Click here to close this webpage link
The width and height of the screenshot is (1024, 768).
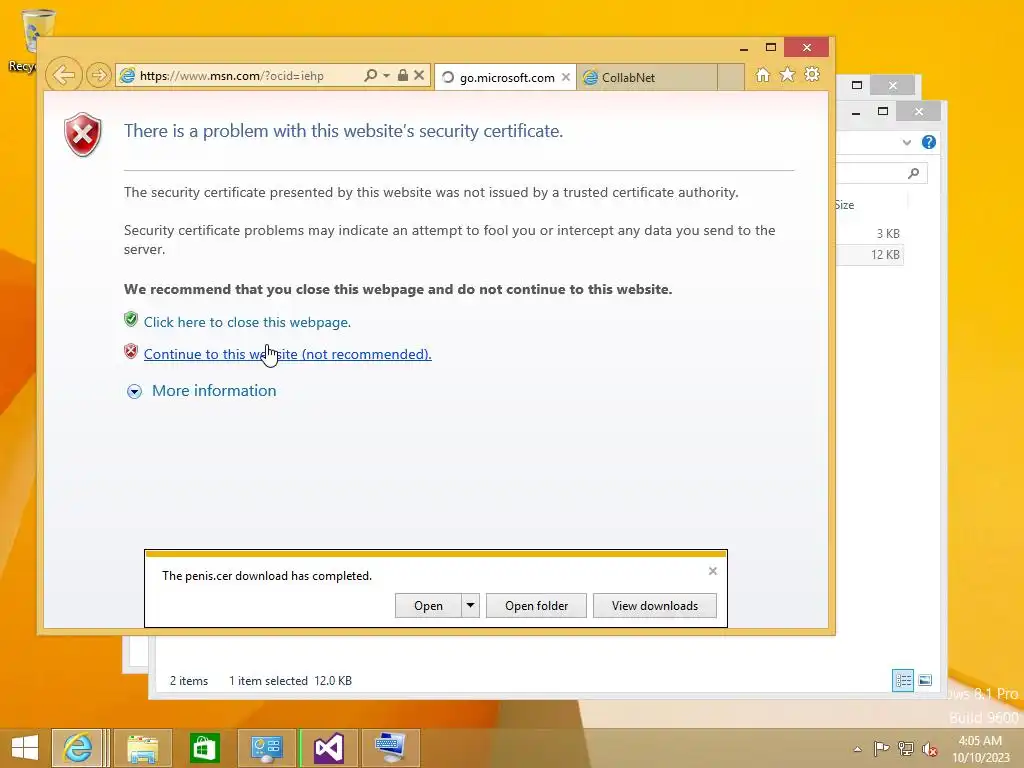point(248,322)
